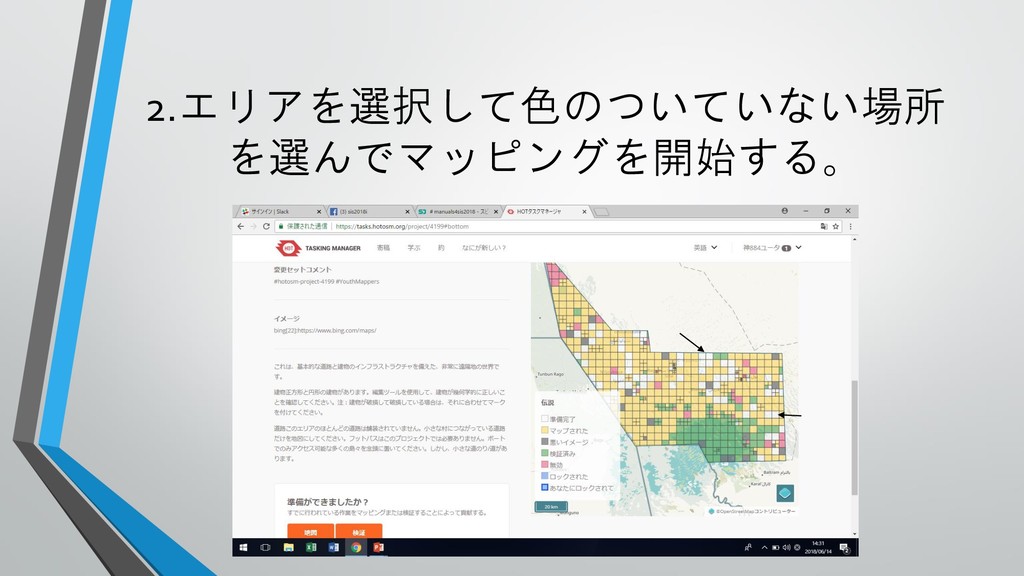1024x576 pixels.
Task: Click the secure connection padlock label
Action: (x=302, y=227)
